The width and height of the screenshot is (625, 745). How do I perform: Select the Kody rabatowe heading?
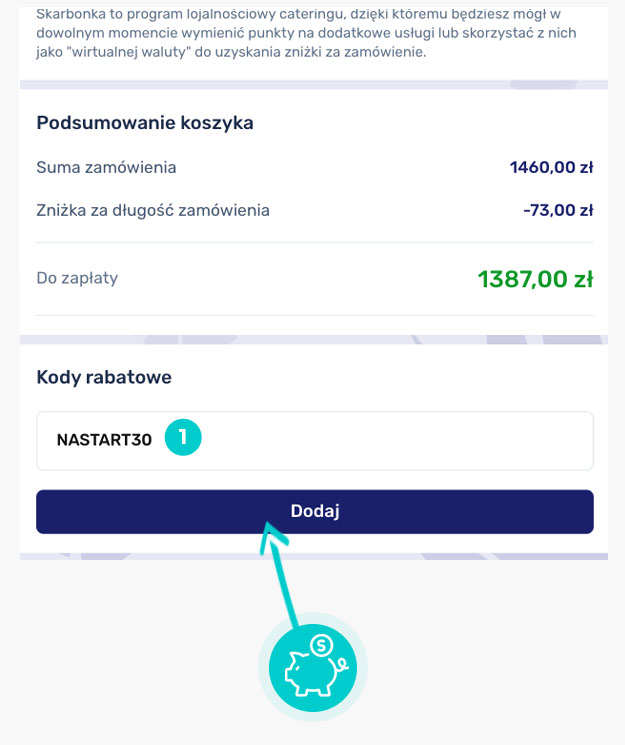pos(104,377)
